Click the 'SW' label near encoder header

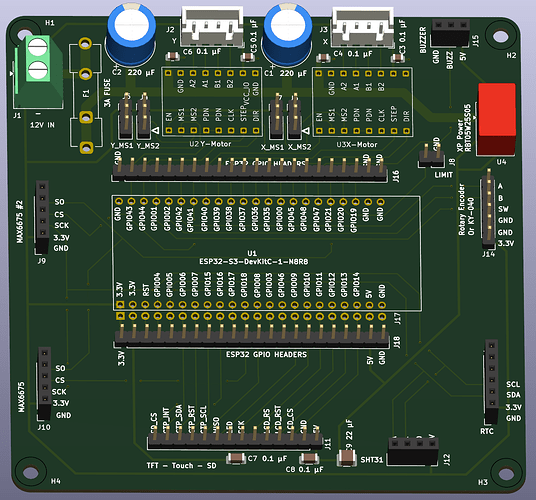coord(503,209)
